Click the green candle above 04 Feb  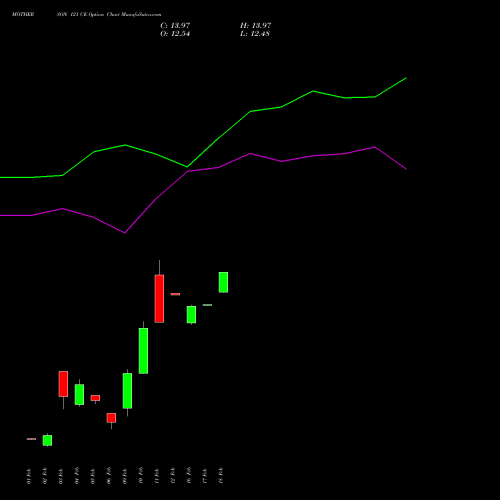tap(79, 395)
